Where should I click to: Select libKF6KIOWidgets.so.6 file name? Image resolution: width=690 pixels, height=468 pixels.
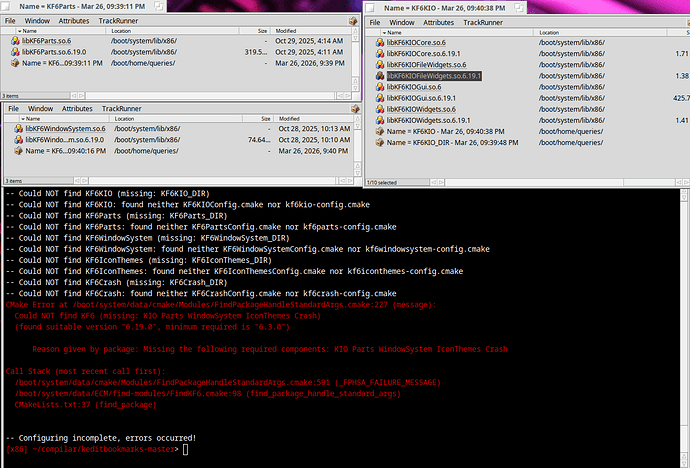[421, 109]
